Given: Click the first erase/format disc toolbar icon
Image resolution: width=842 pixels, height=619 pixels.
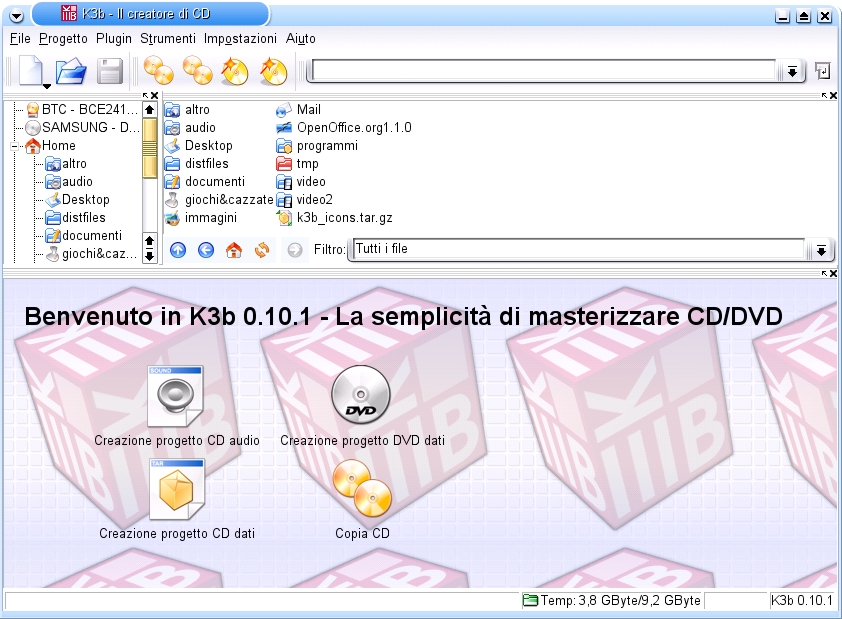Looking at the screenshot, I should 235,70.
